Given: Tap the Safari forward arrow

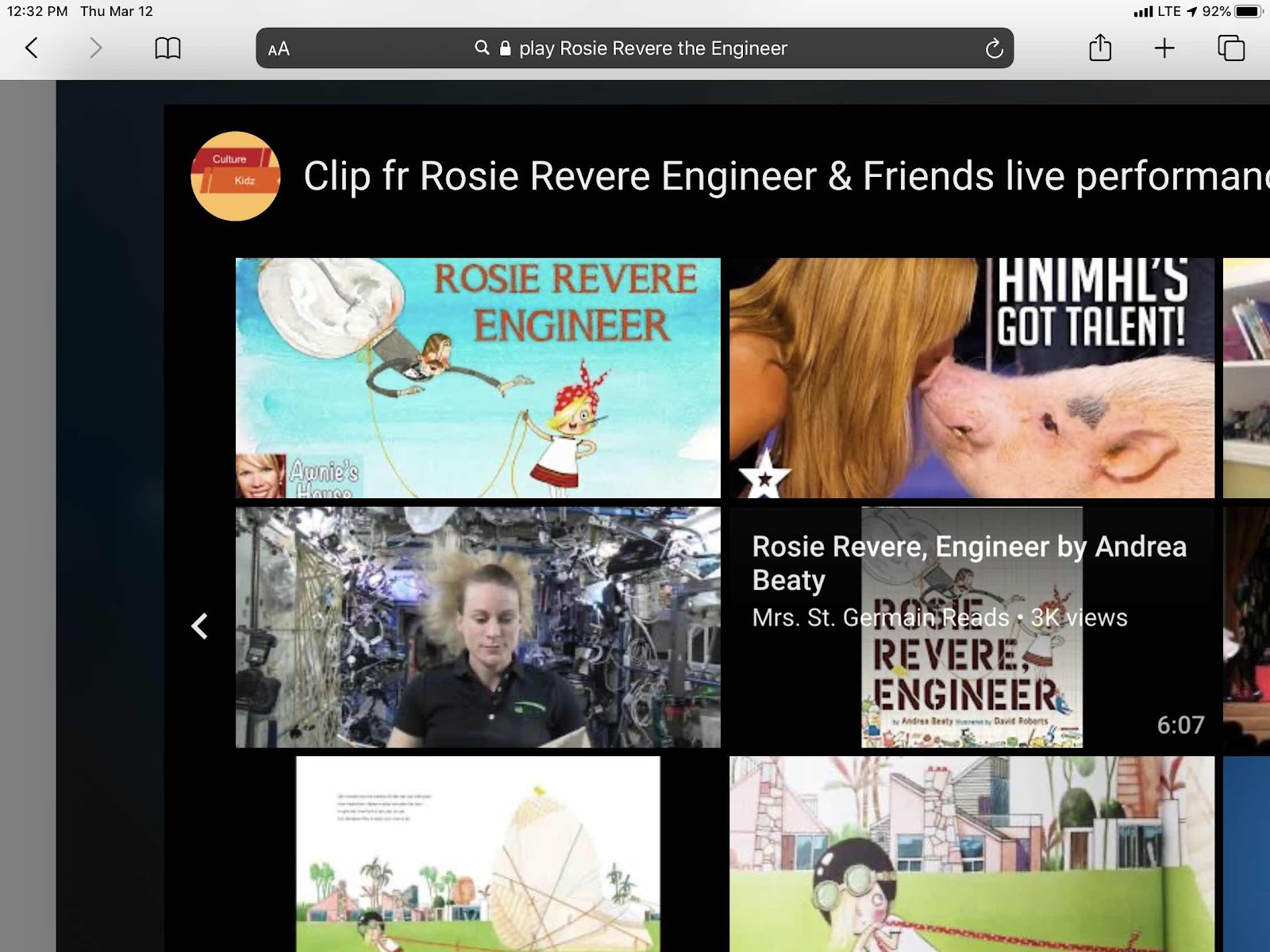Looking at the screenshot, I should pyautogui.click(x=95, y=48).
